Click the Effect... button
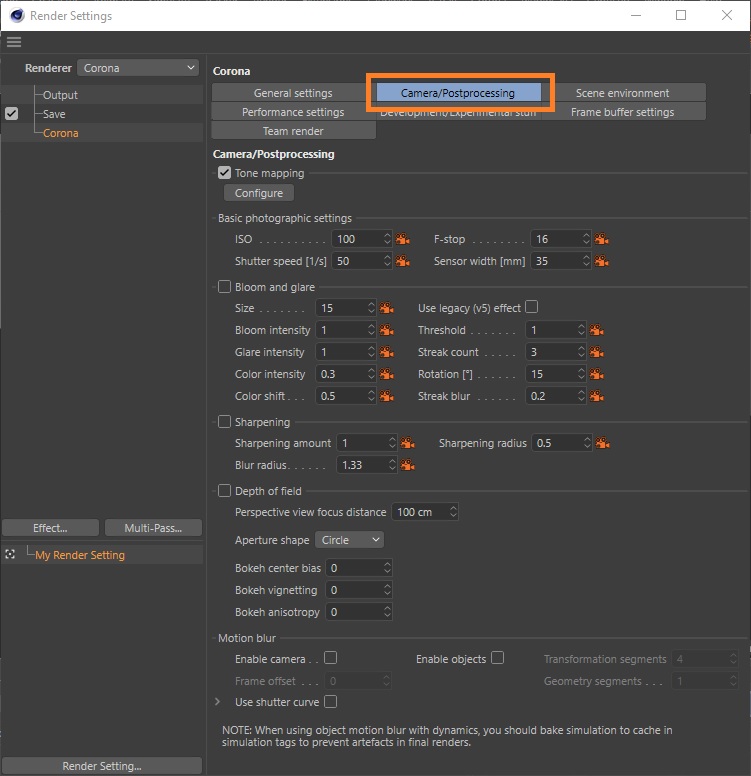This screenshot has width=751, height=776. coord(50,528)
